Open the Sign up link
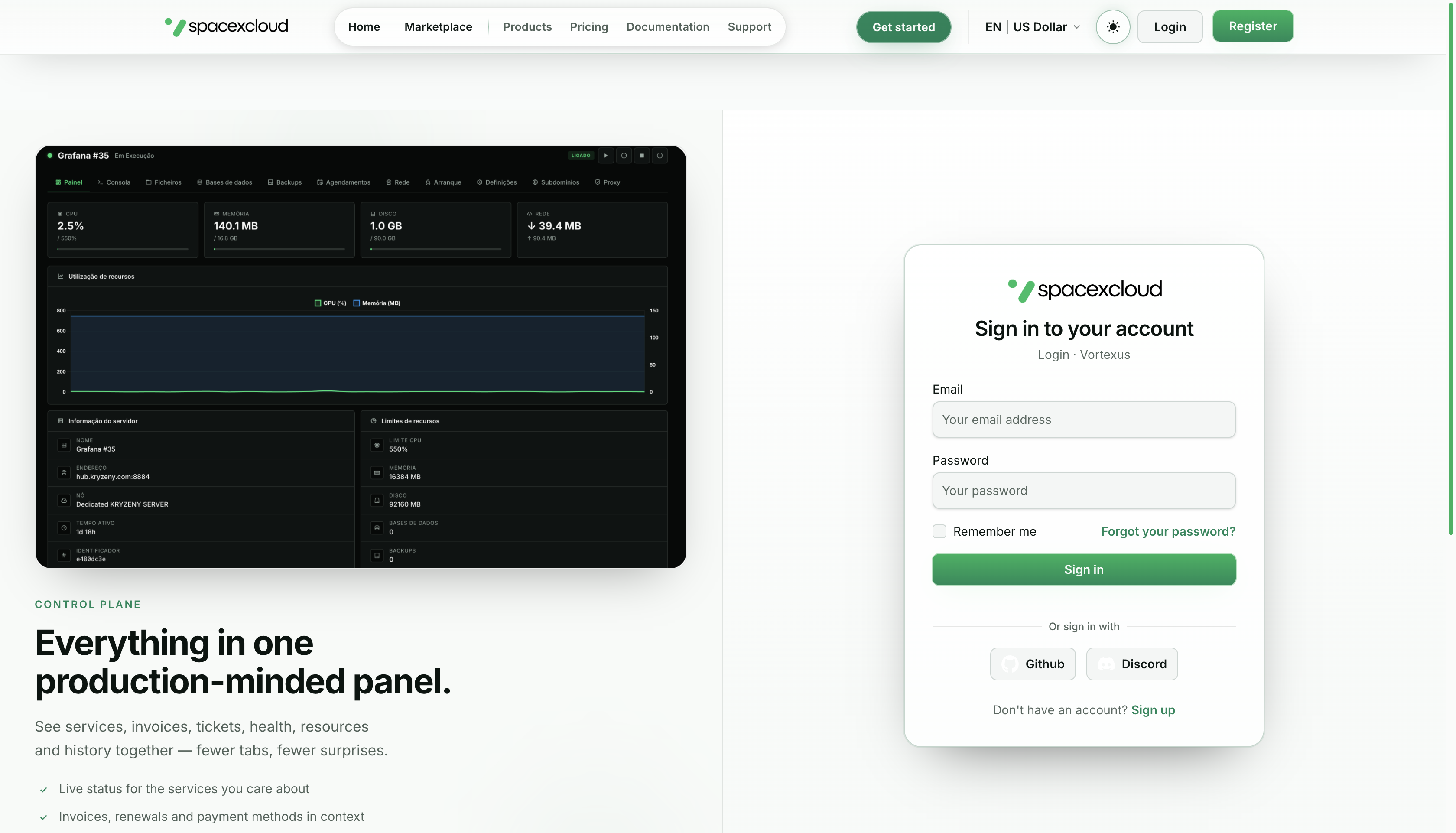1456x833 pixels. [x=1153, y=710]
